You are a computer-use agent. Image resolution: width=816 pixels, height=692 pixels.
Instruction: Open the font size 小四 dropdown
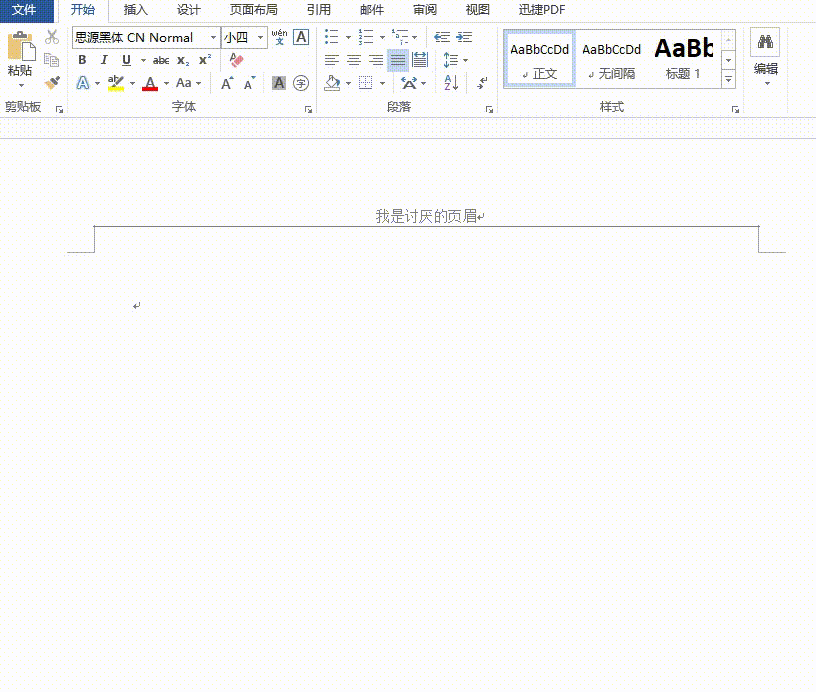point(259,37)
